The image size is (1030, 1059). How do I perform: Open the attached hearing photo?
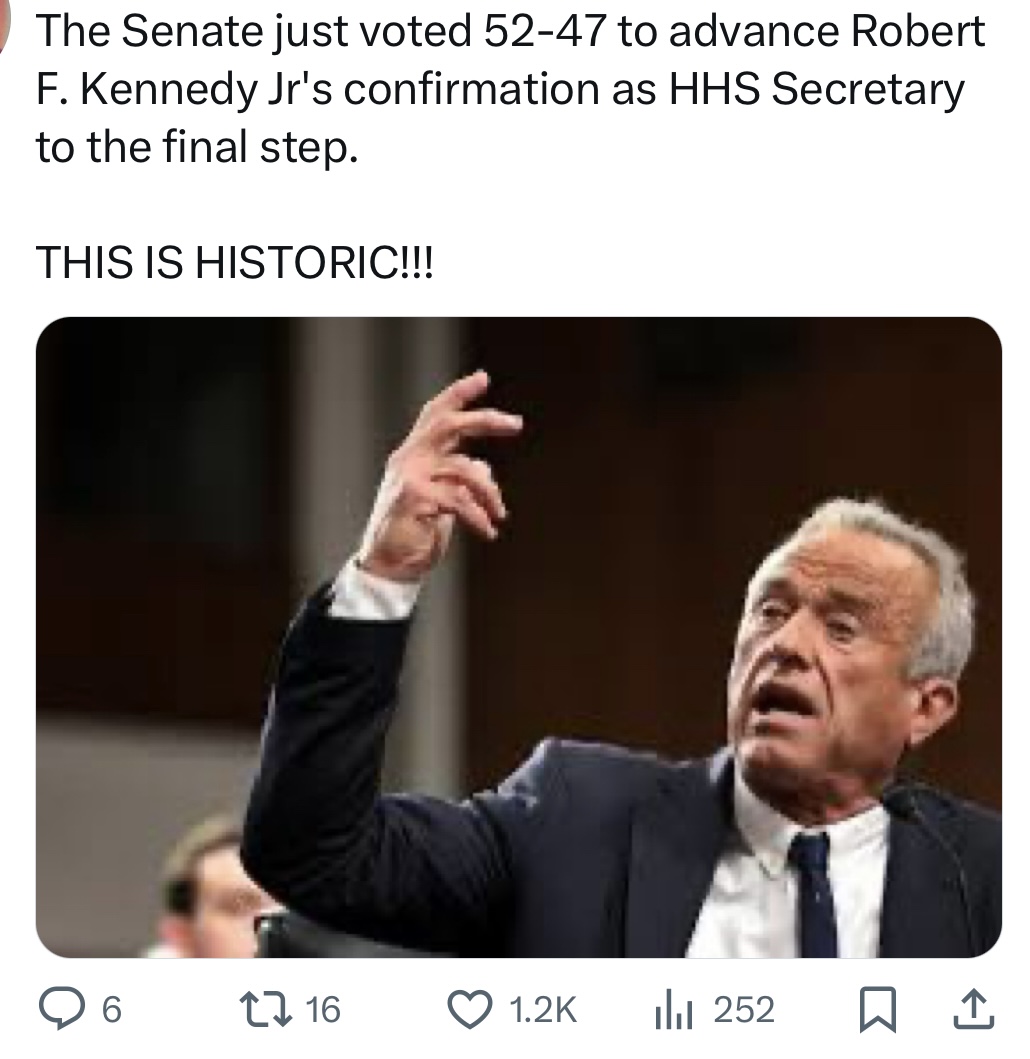tap(518, 636)
